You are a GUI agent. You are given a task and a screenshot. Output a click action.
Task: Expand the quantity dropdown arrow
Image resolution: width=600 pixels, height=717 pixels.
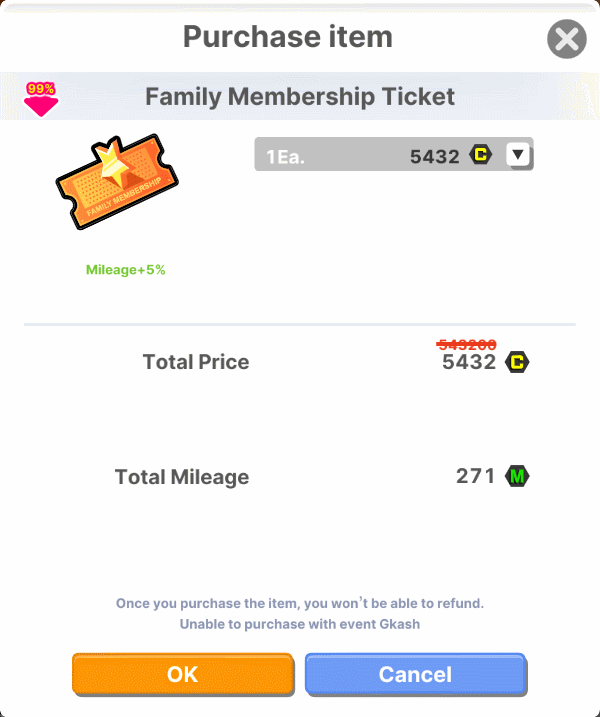click(517, 155)
